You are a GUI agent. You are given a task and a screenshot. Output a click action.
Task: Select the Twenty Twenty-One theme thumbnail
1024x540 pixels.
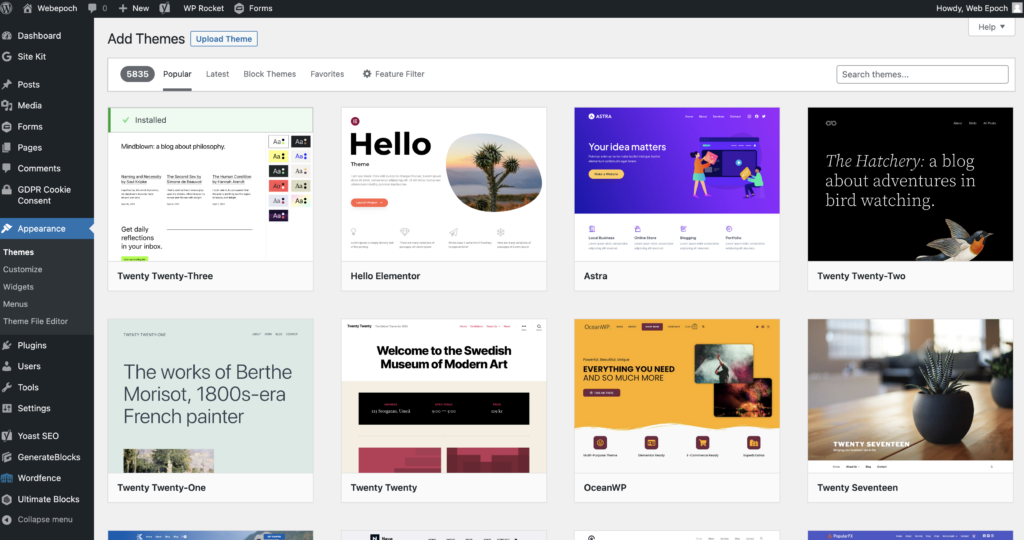[x=210, y=396]
